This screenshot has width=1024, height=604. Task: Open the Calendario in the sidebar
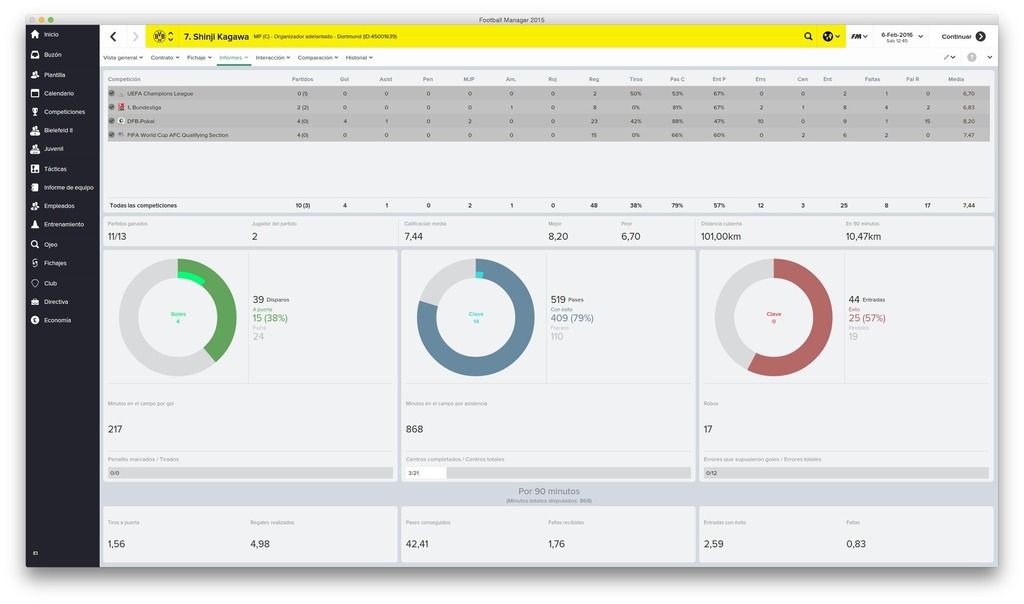(52, 93)
